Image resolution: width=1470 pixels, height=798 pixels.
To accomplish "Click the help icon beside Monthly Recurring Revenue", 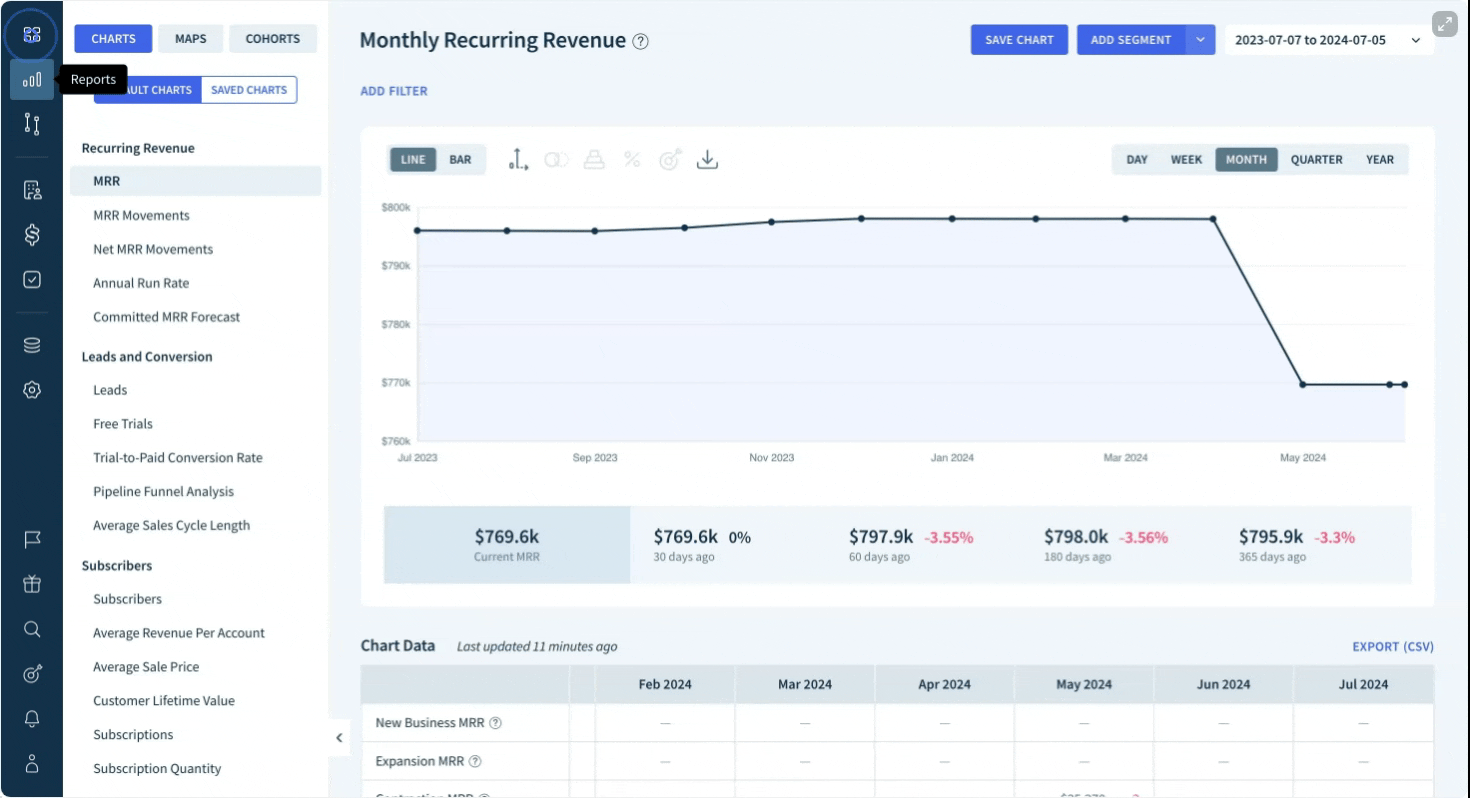I will [641, 42].
